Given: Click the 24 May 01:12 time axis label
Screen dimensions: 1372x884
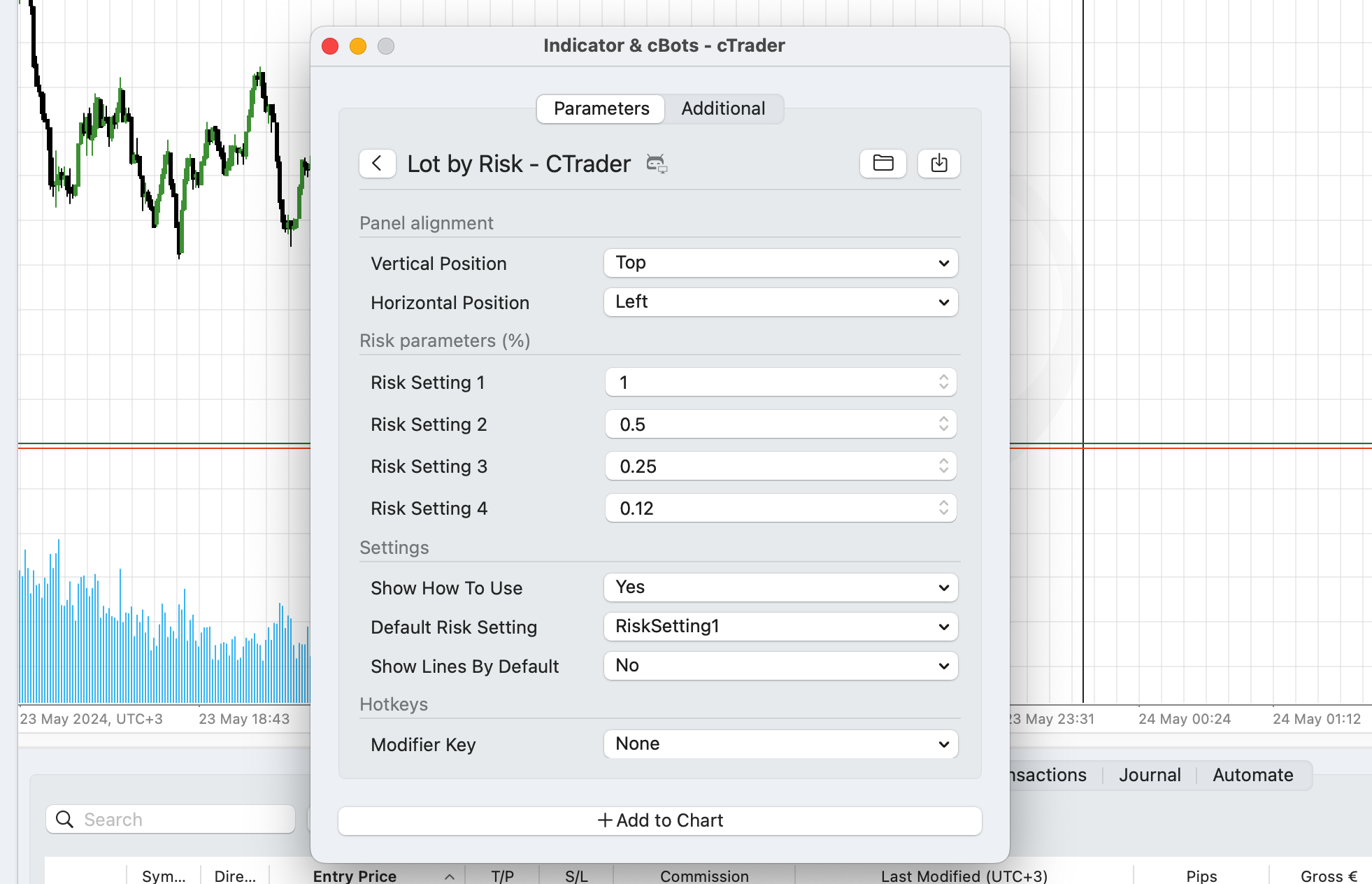Looking at the screenshot, I should 1317,719.
